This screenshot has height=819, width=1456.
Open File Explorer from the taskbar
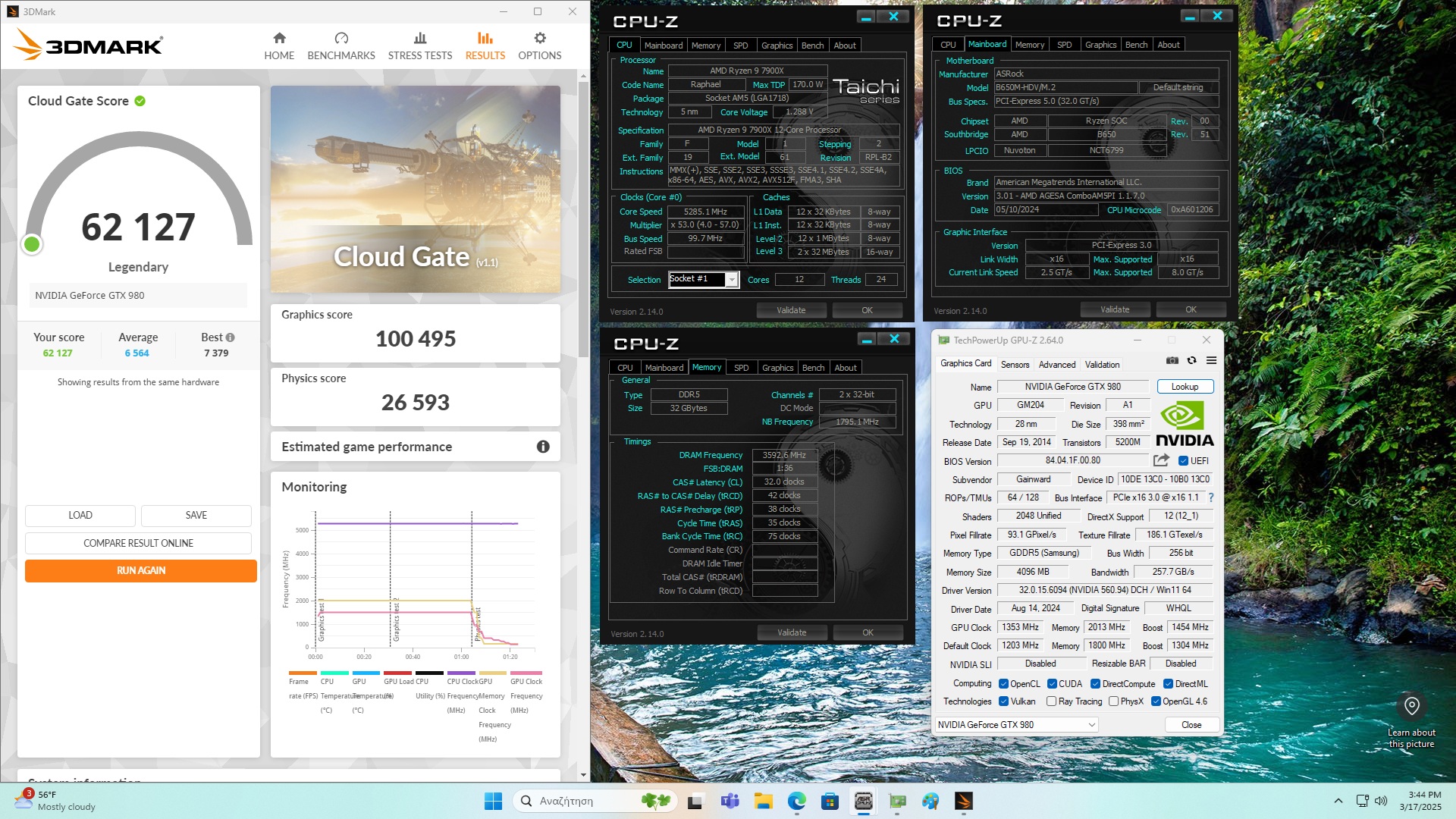pos(763,801)
